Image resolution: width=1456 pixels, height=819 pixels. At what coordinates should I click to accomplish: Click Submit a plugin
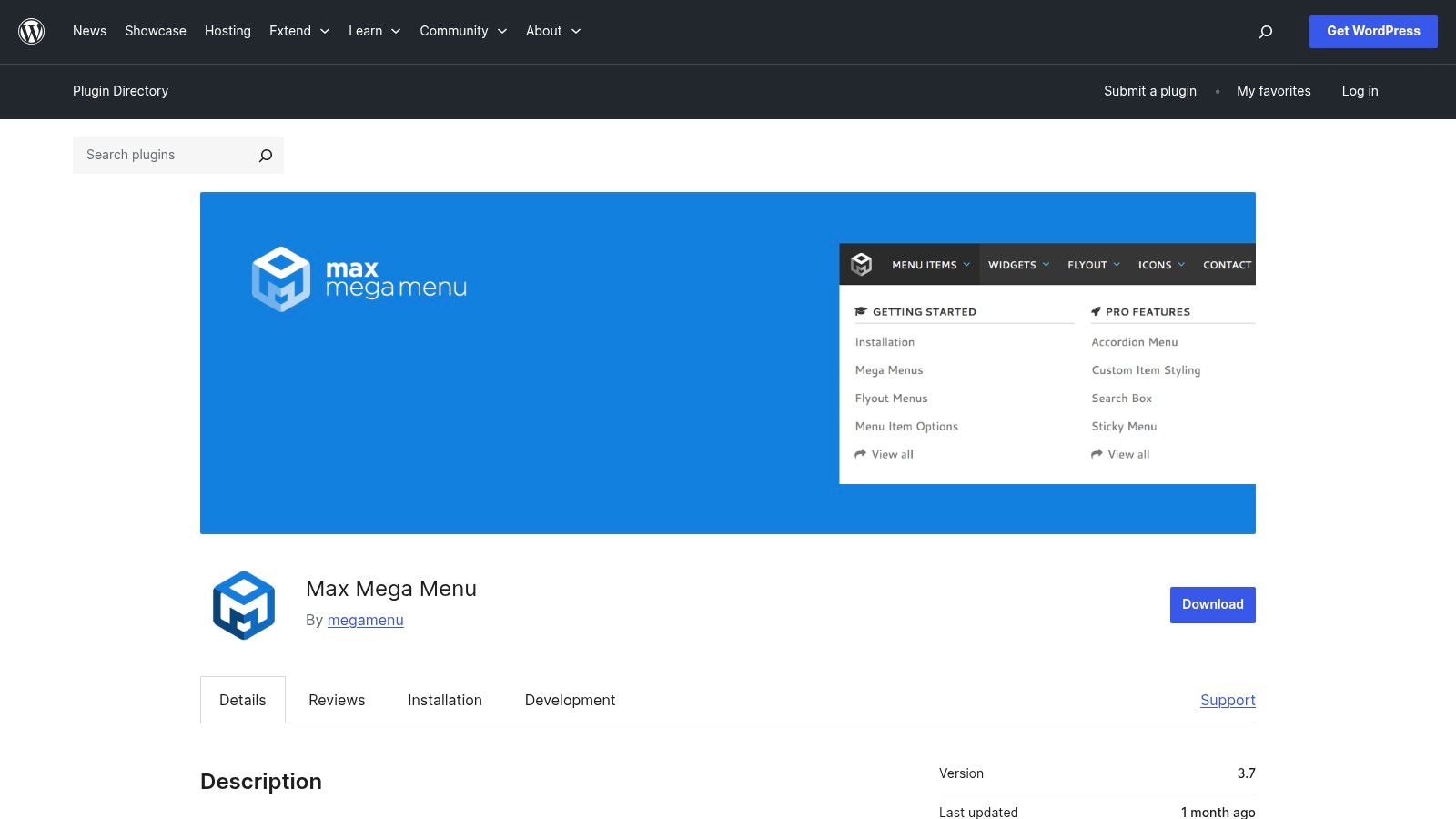(1149, 91)
